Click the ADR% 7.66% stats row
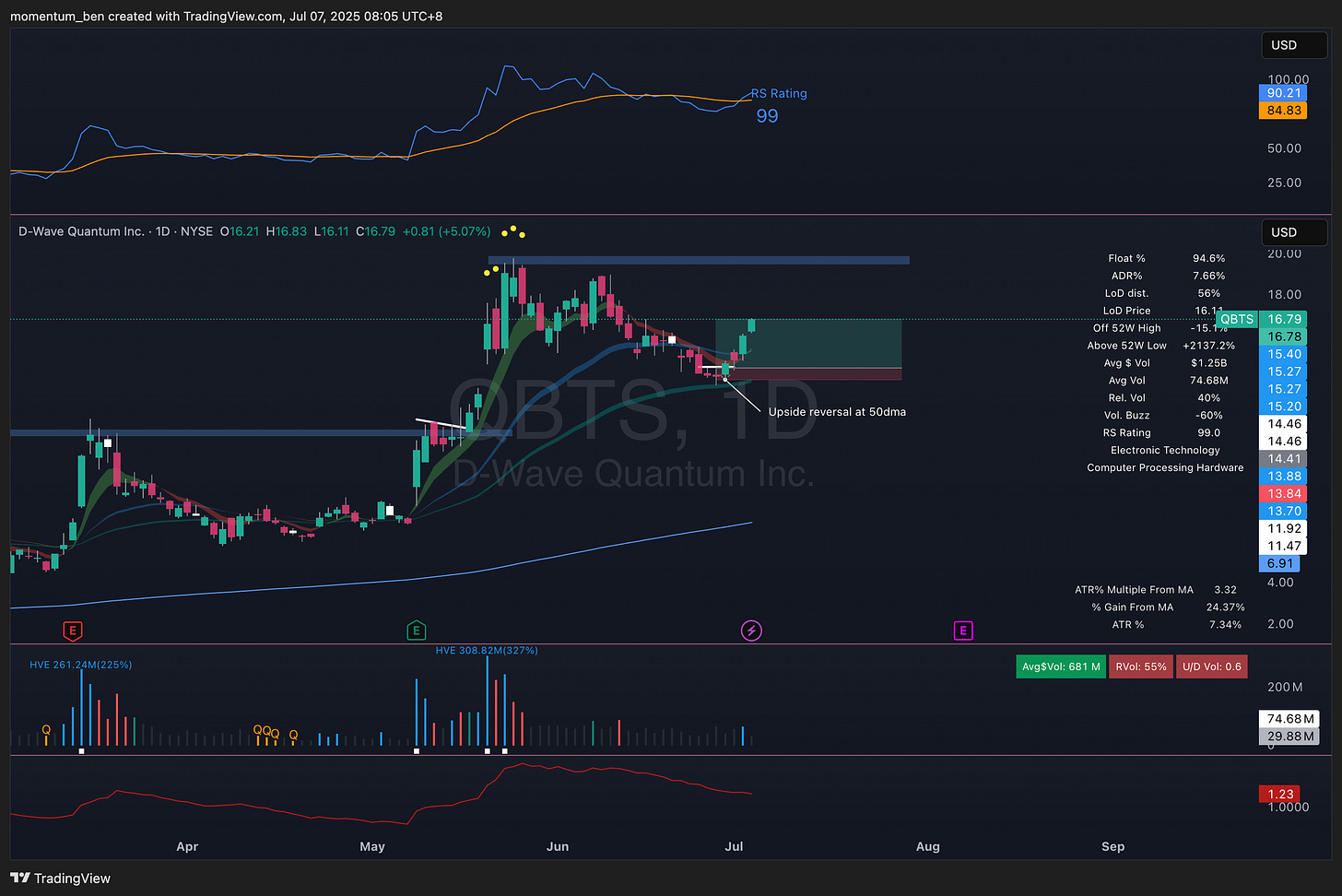The height and width of the screenshot is (896, 1342). coord(1166,276)
